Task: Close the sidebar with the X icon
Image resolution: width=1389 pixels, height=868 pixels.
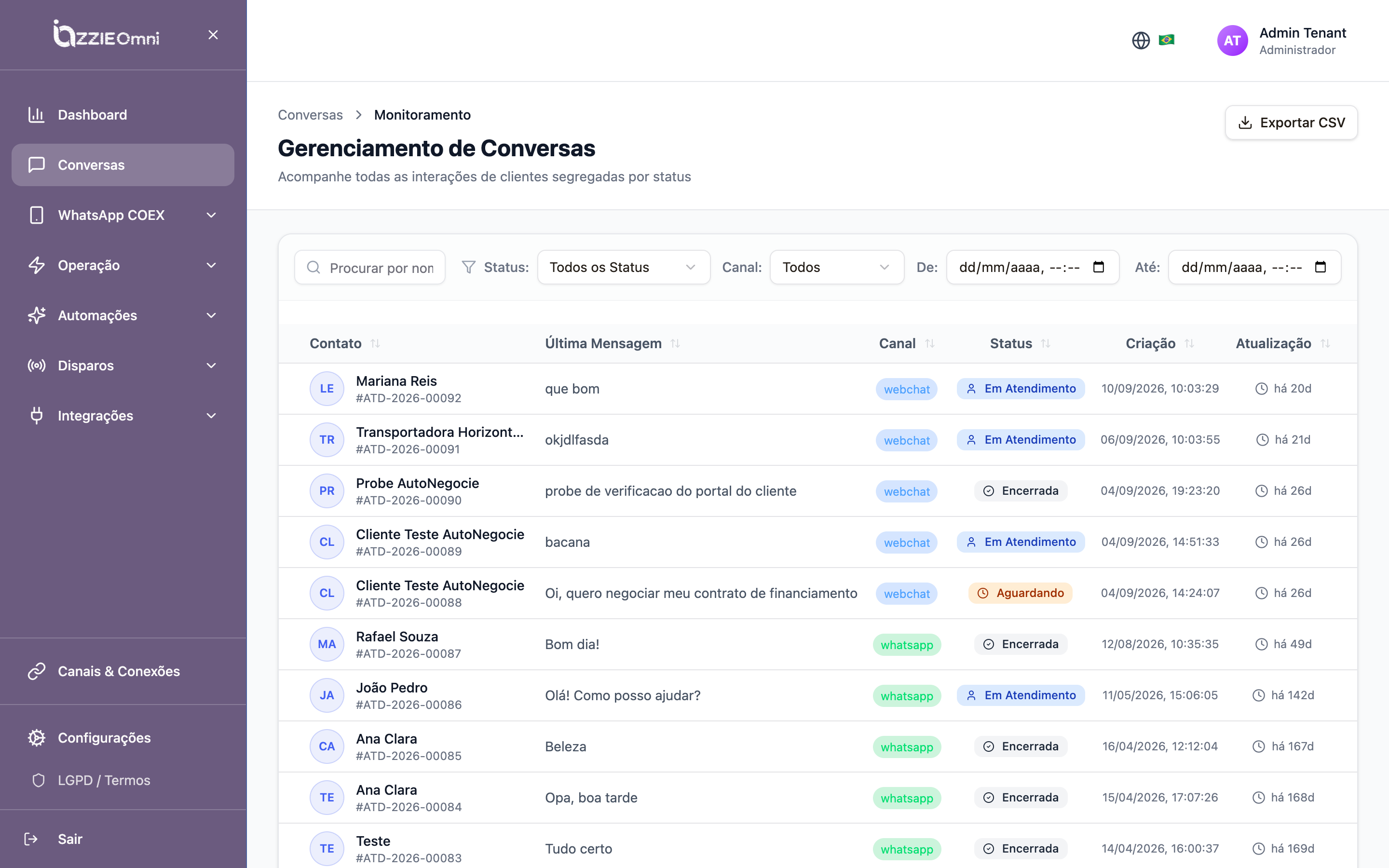Action: (213, 35)
